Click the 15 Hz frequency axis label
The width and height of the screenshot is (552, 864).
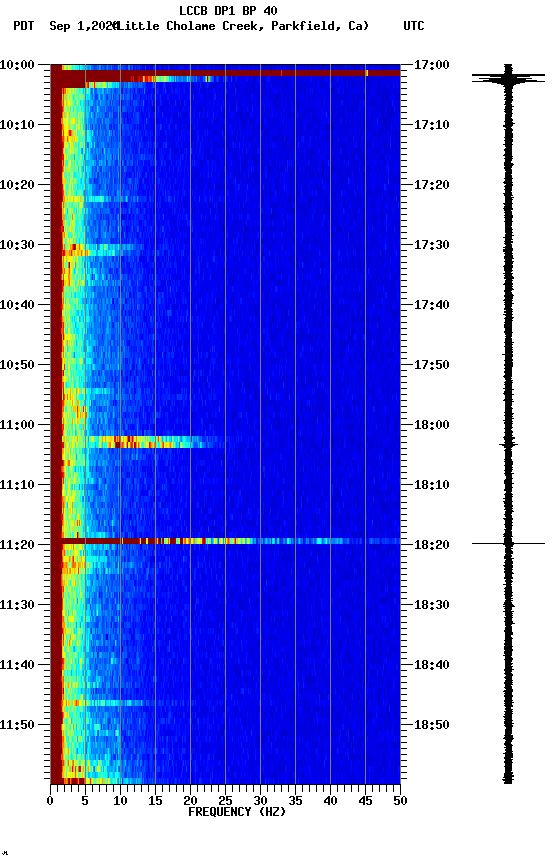click(x=155, y=801)
